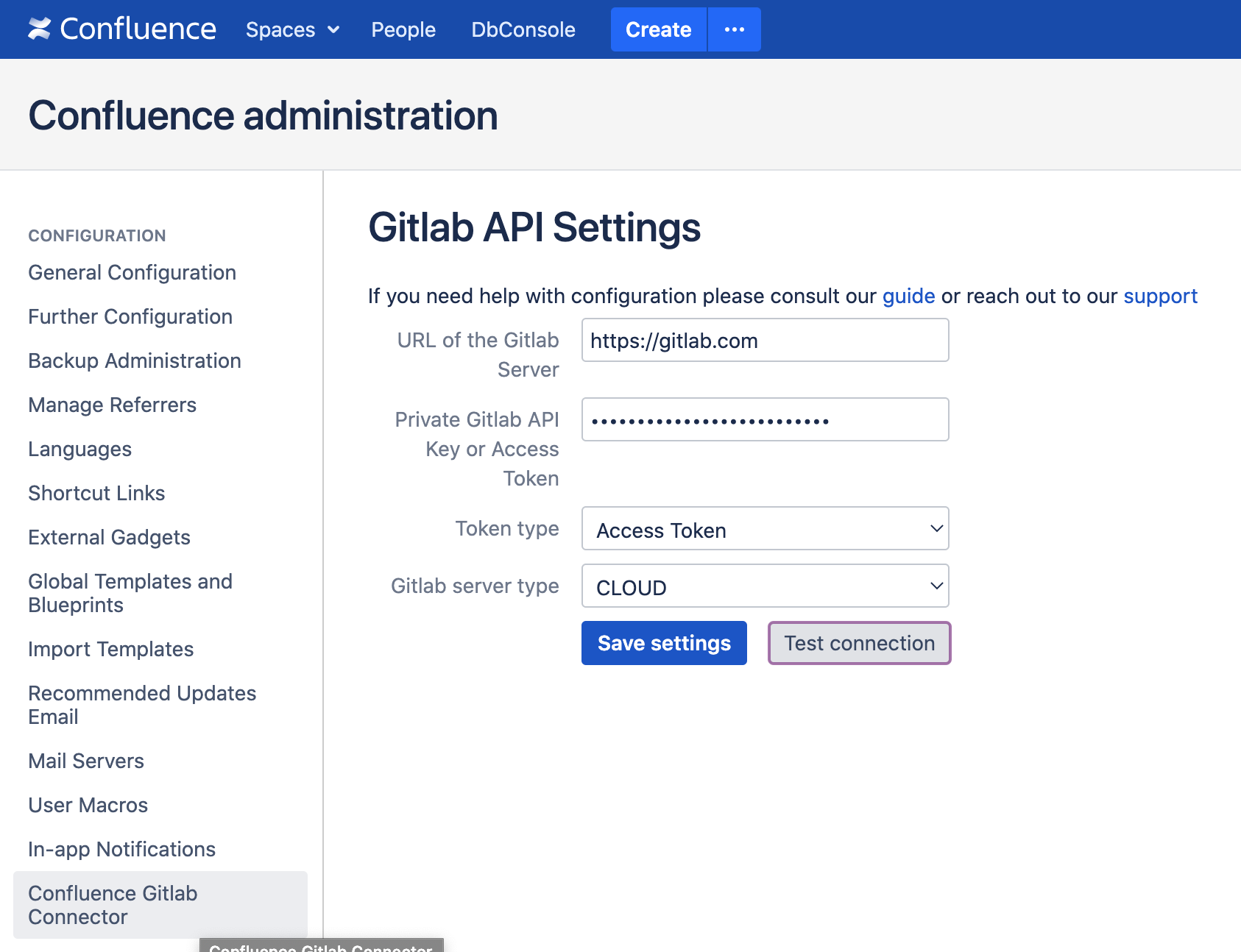Click the Private Gitlab API Key field
1241x952 pixels.
(x=765, y=419)
